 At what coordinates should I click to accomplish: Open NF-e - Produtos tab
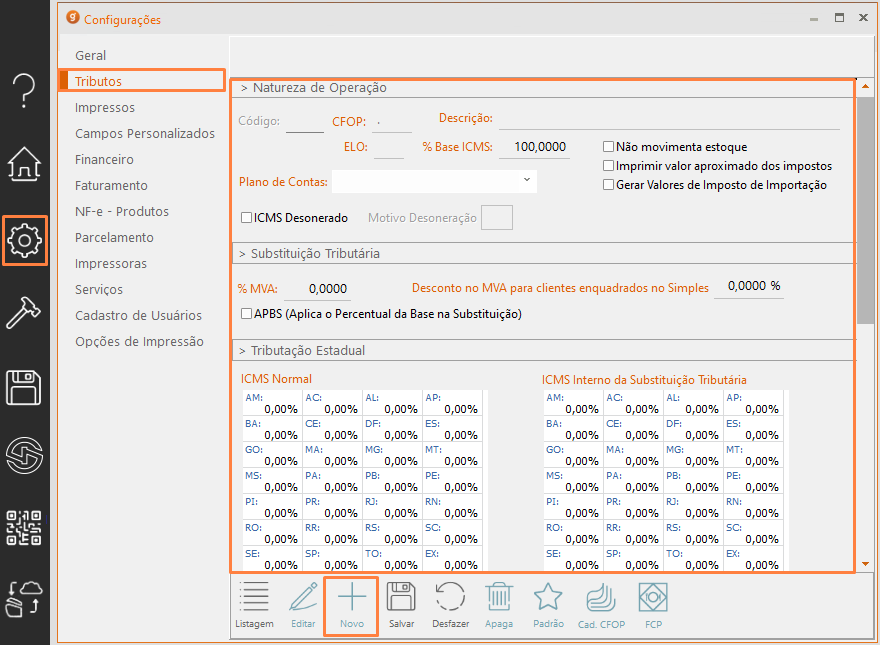click(x=122, y=212)
